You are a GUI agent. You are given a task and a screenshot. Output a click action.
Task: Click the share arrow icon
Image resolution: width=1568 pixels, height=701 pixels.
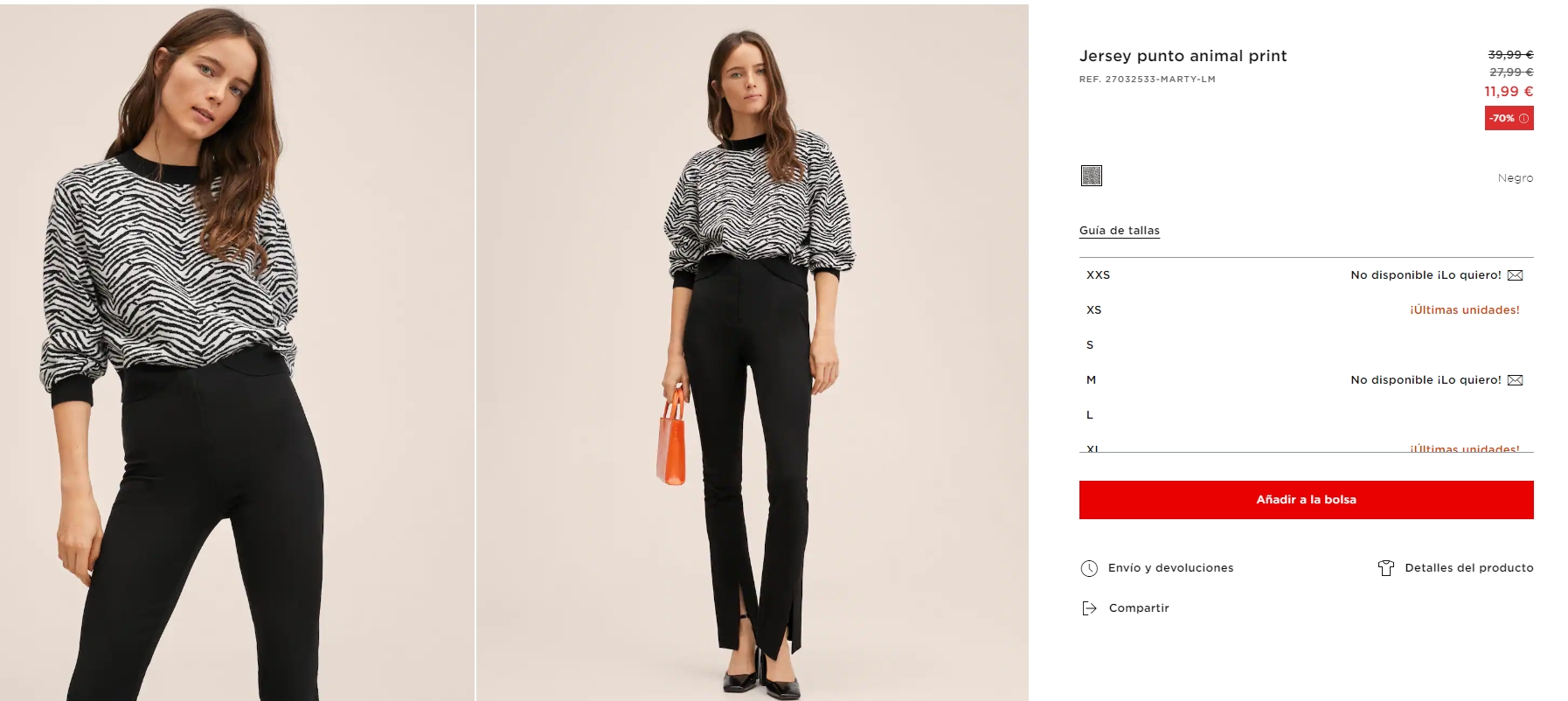coord(1089,608)
